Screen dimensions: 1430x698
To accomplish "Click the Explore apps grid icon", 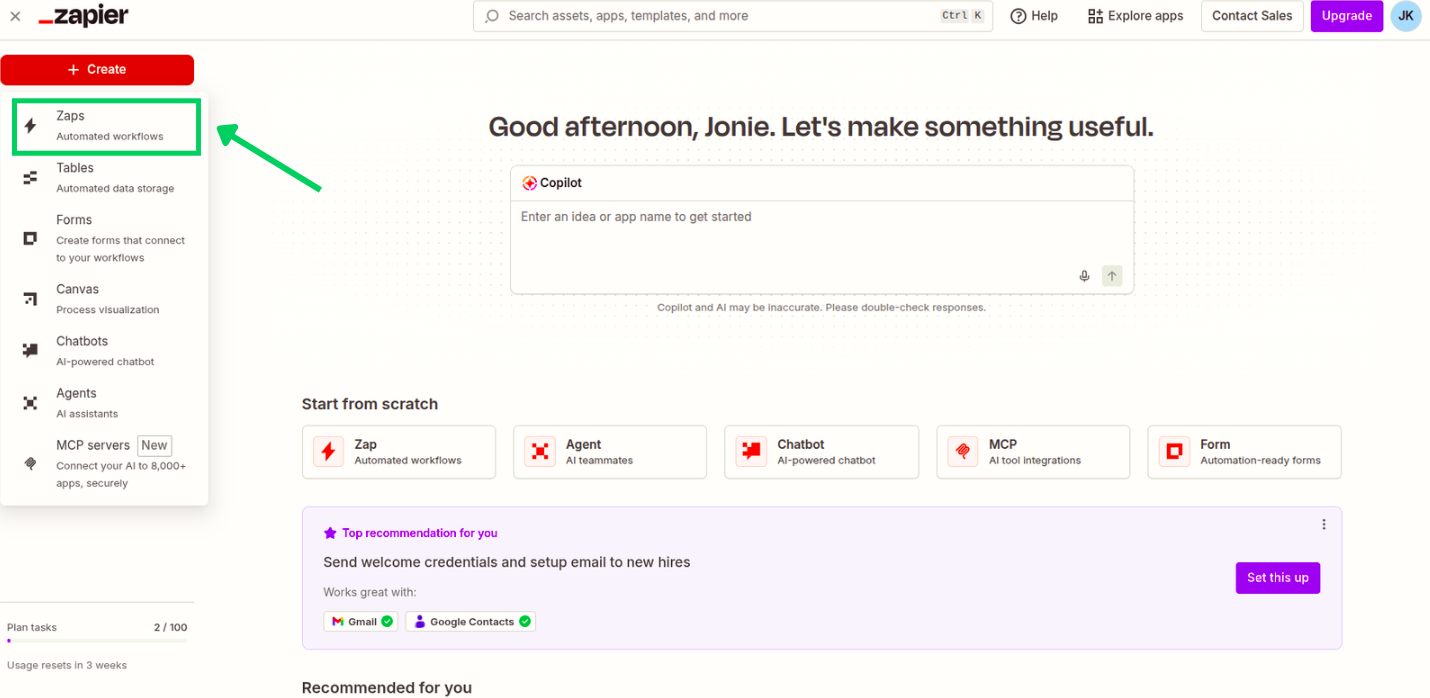I will click(1095, 16).
